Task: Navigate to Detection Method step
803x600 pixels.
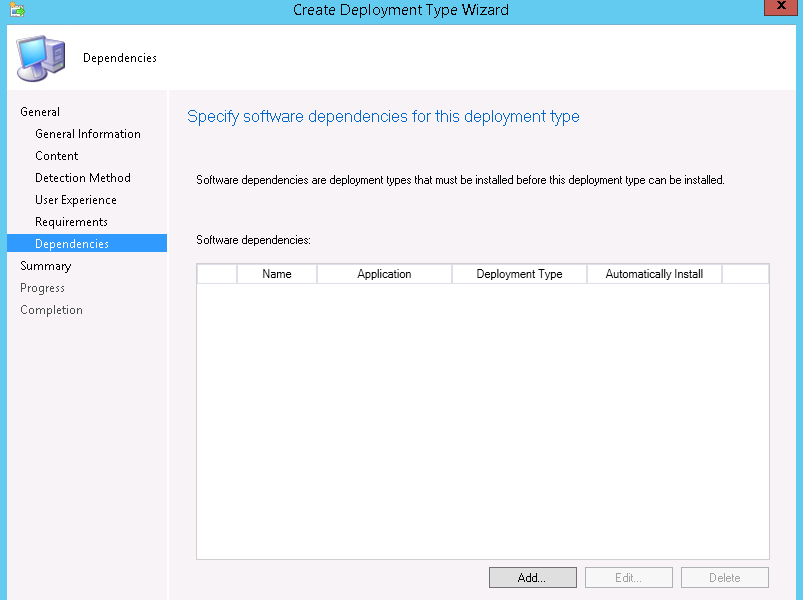Action: 83,178
